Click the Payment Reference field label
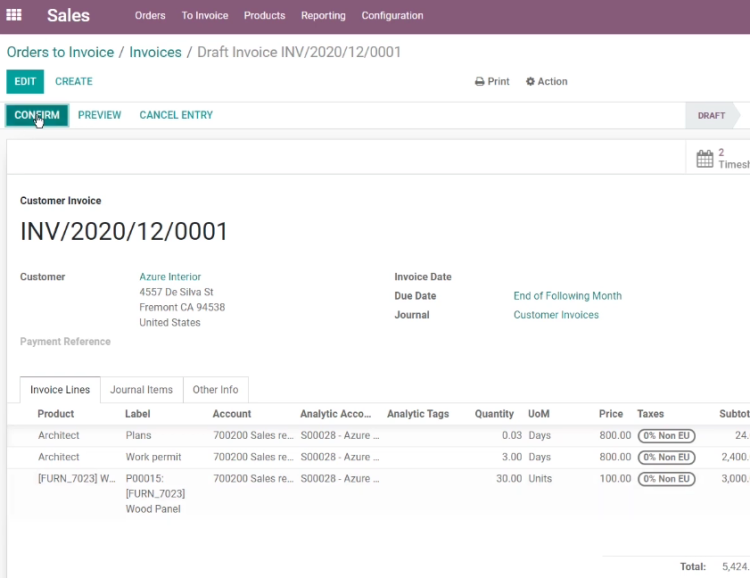Image resolution: width=750 pixels, height=578 pixels. [65, 342]
